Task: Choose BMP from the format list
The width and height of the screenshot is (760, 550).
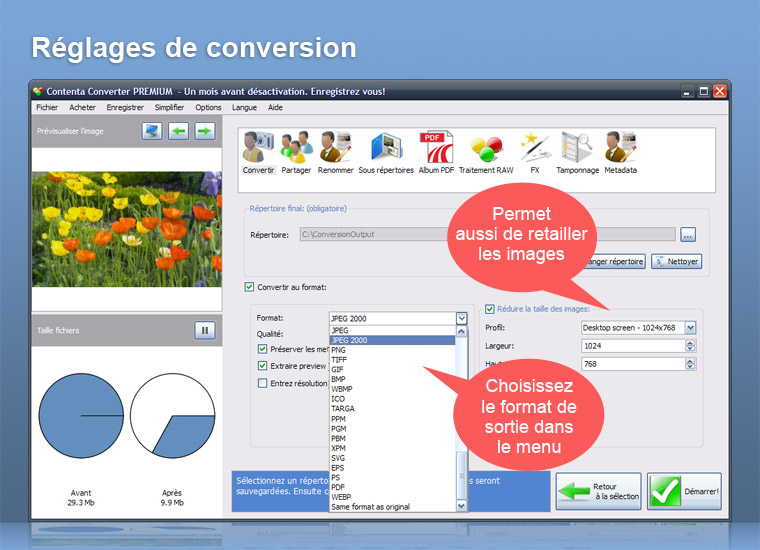Action: tap(393, 379)
